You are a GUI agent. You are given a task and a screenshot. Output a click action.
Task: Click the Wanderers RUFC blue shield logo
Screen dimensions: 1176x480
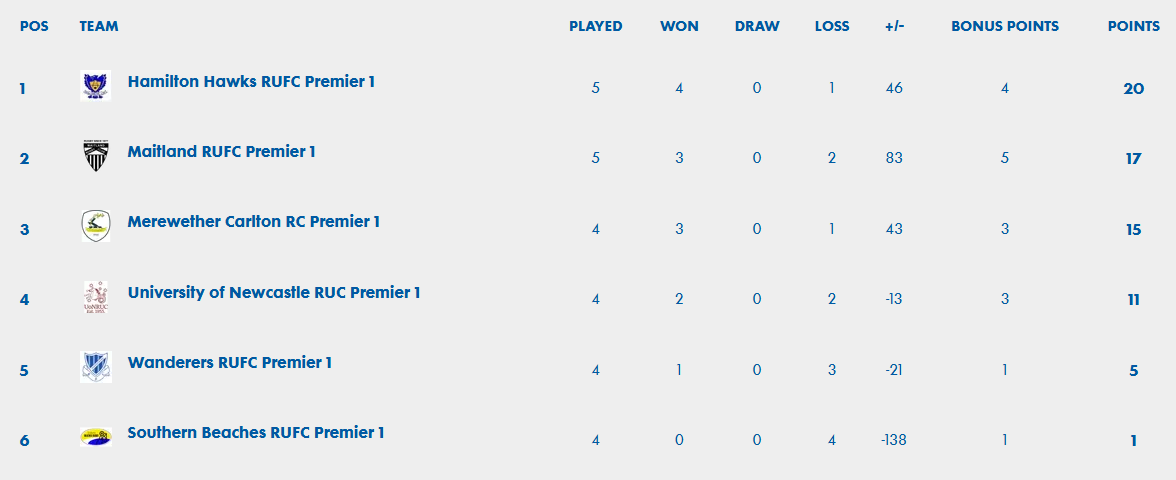96,367
